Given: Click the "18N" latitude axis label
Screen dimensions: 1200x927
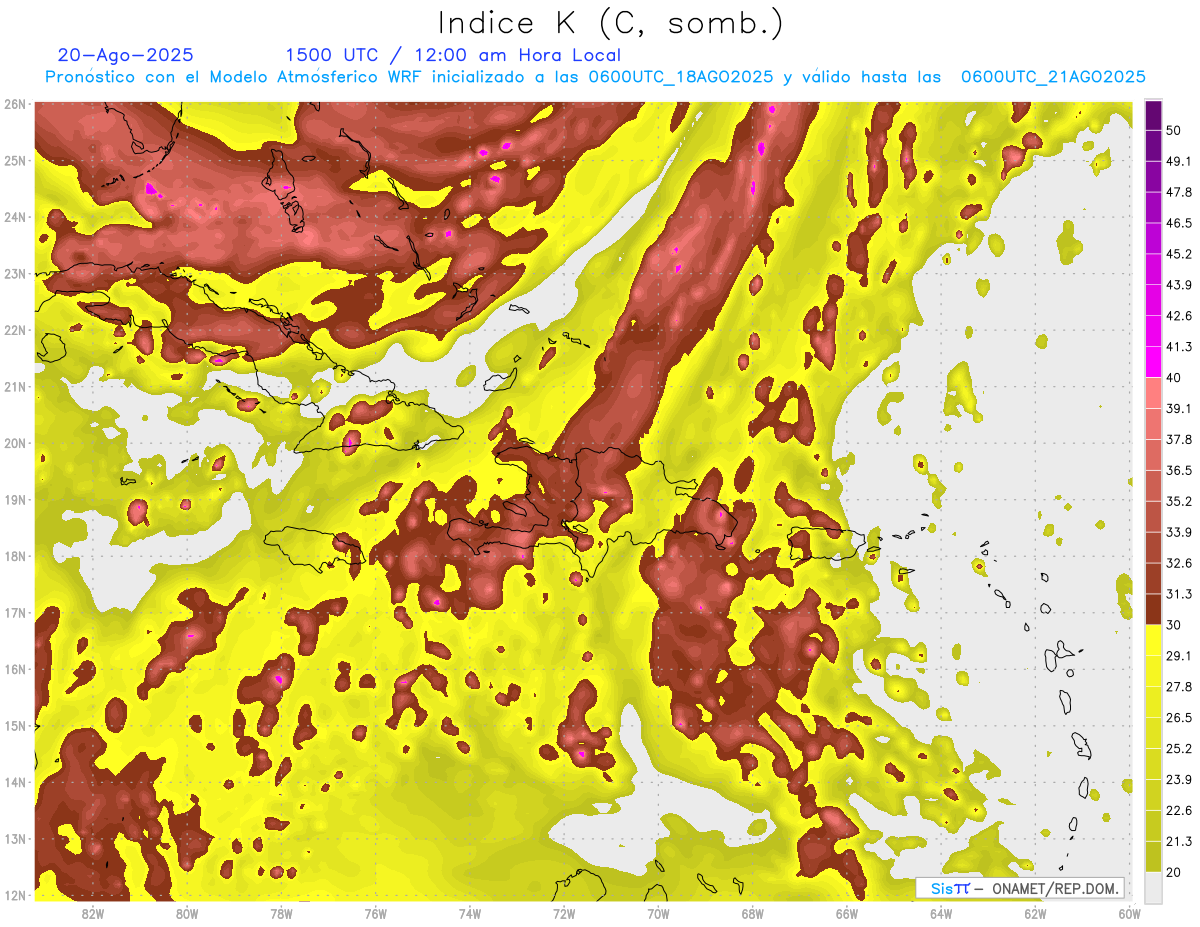Looking at the screenshot, I should [15, 556].
